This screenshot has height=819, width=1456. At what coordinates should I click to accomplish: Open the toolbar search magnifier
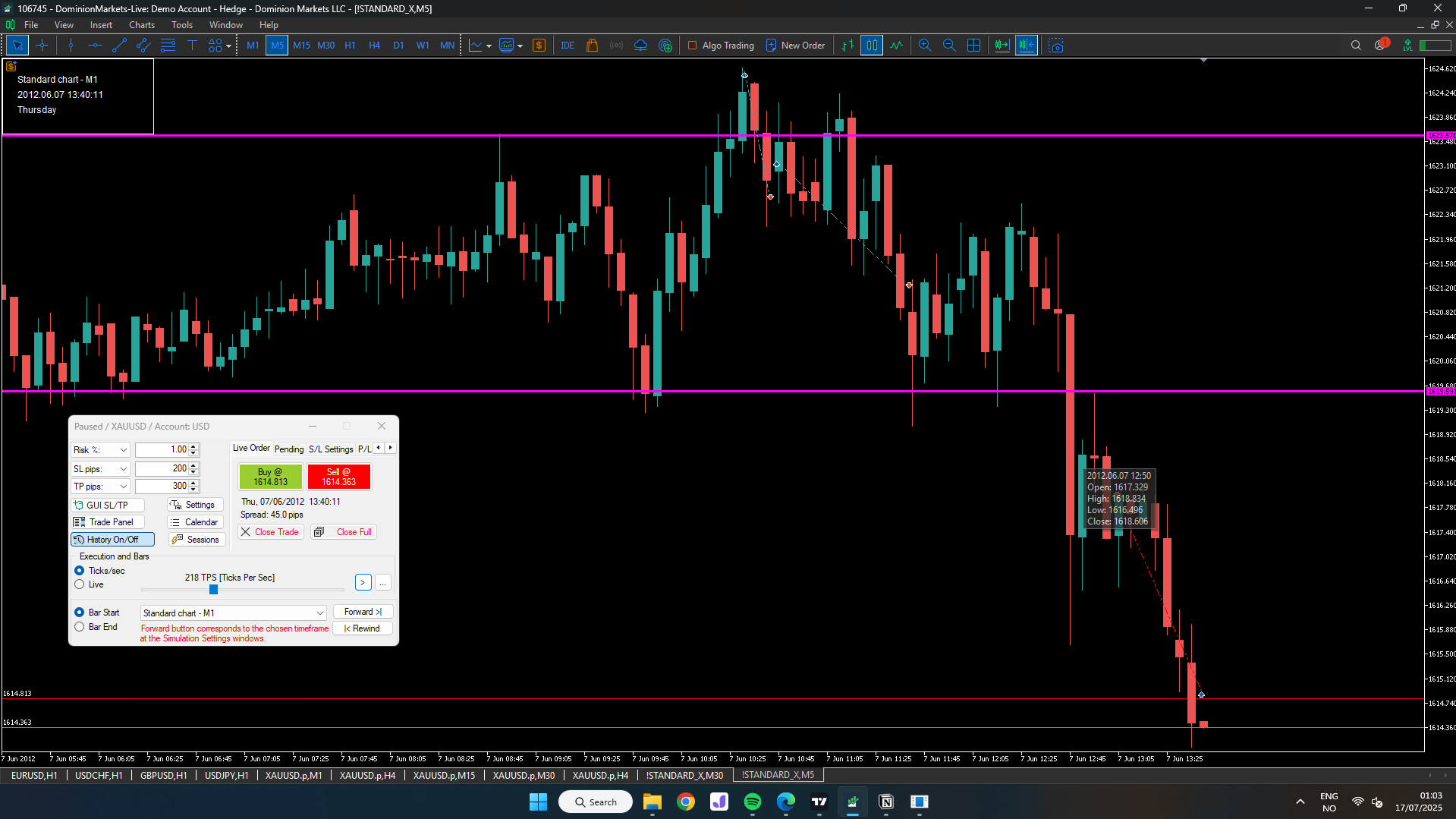point(1356,46)
